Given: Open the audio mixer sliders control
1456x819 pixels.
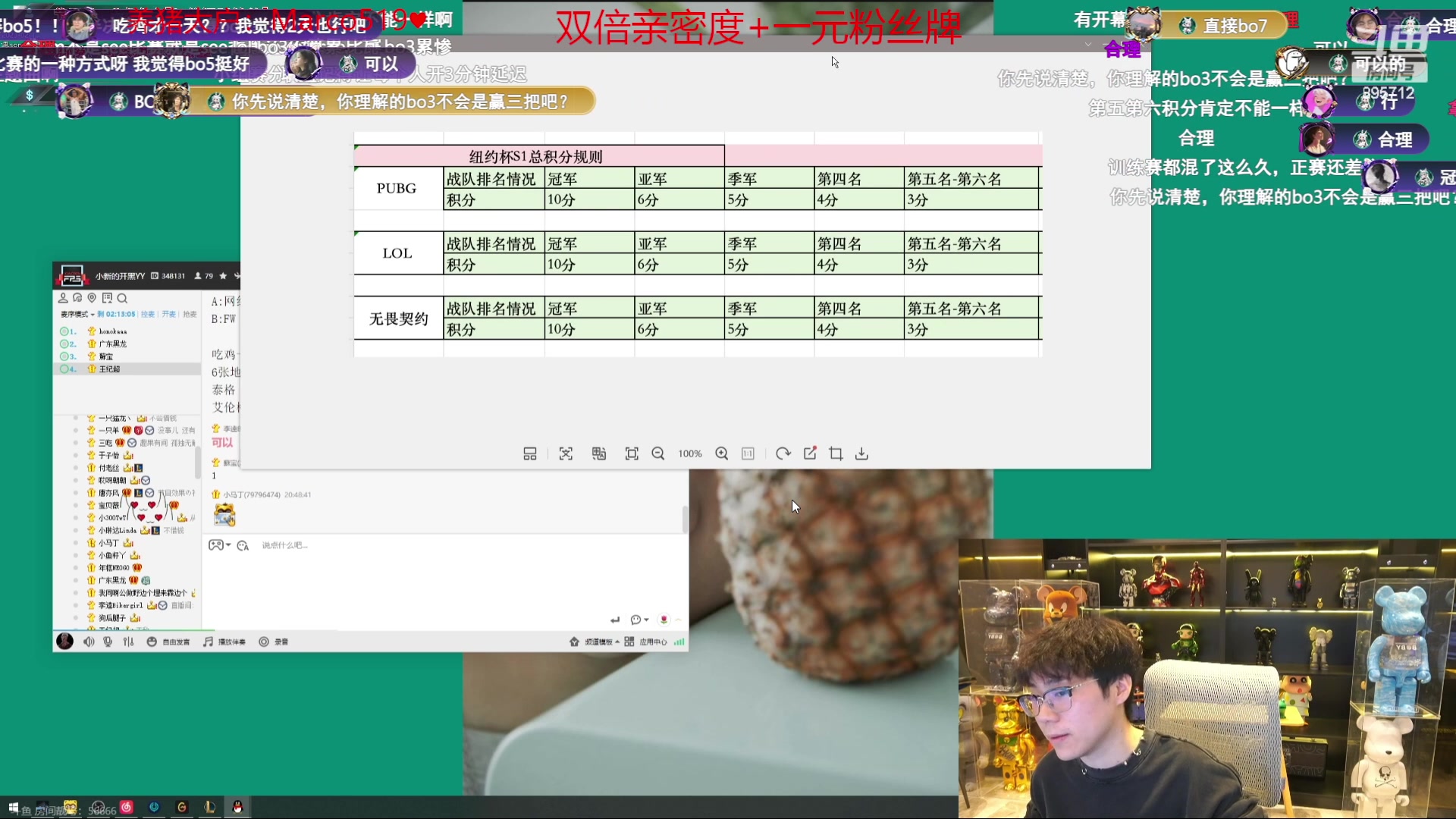Looking at the screenshot, I should (x=127, y=642).
